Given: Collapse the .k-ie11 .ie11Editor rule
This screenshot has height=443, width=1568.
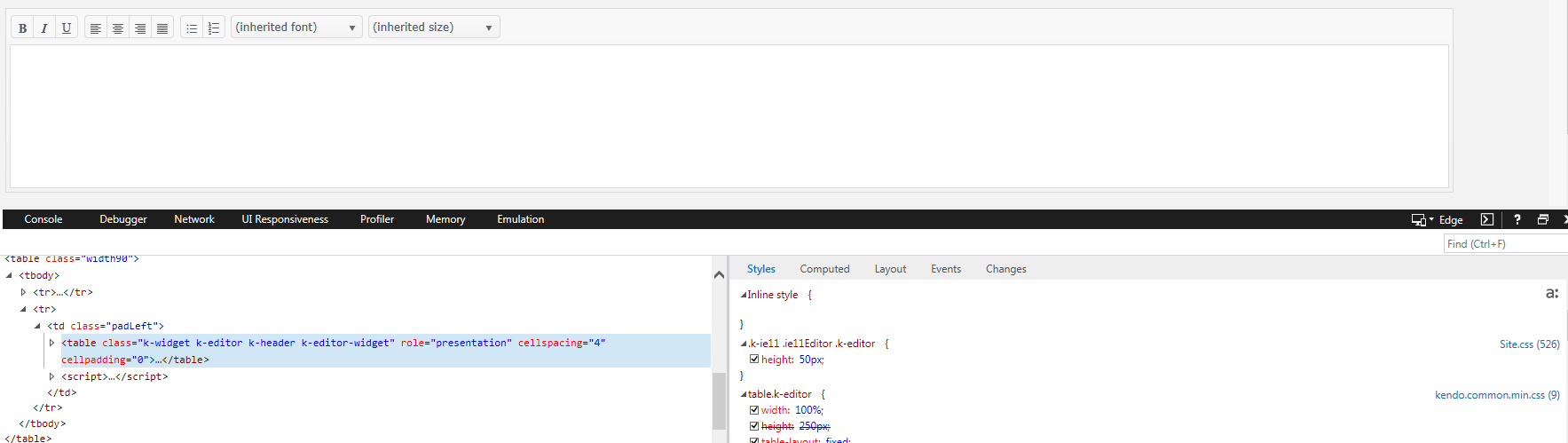Looking at the screenshot, I should (x=744, y=344).
